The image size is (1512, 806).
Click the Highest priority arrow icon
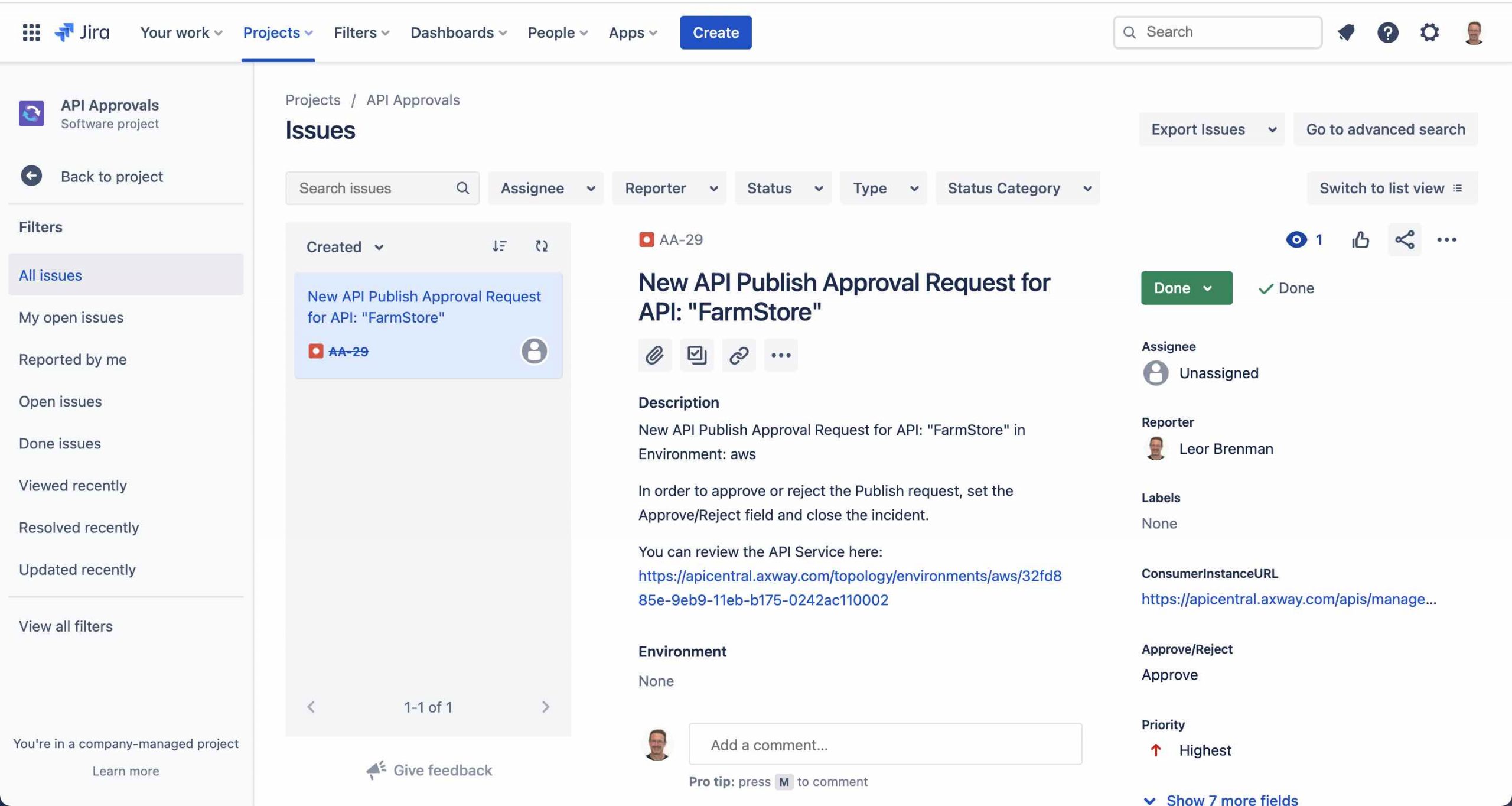tap(1156, 750)
